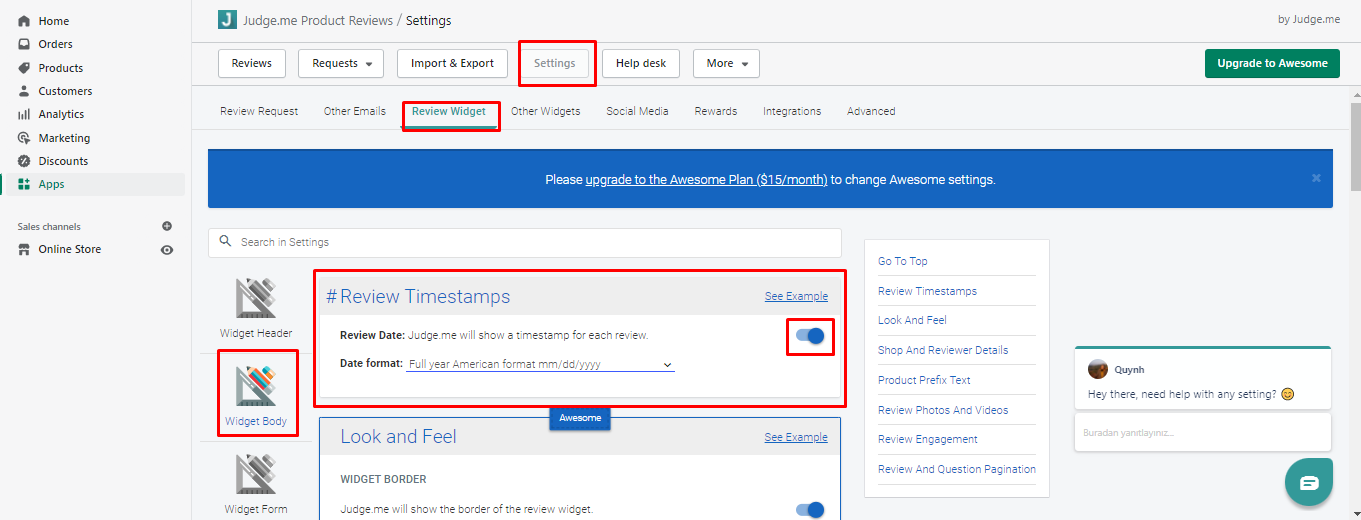Open the Date format dropdown
The width and height of the screenshot is (1361, 520).
tap(540, 365)
